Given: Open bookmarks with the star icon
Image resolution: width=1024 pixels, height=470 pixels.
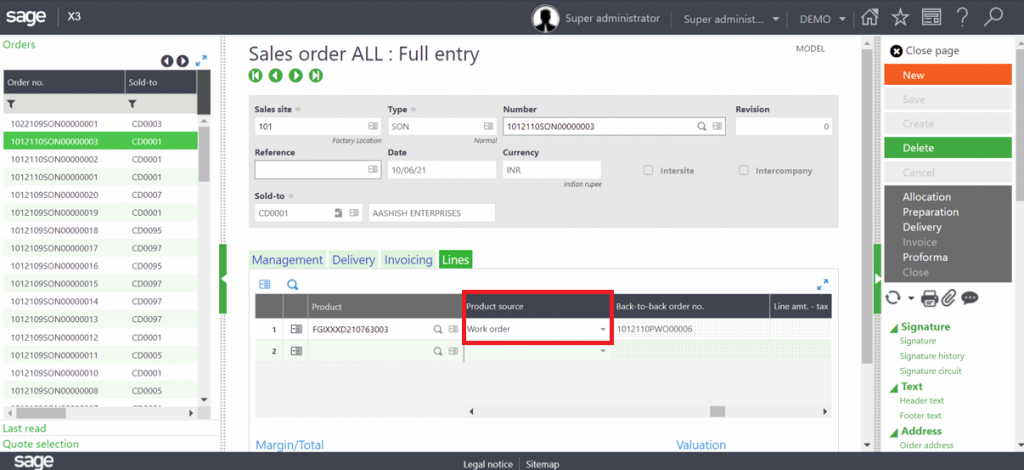Looking at the screenshot, I should pyautogui.click(x=900, y=18).
